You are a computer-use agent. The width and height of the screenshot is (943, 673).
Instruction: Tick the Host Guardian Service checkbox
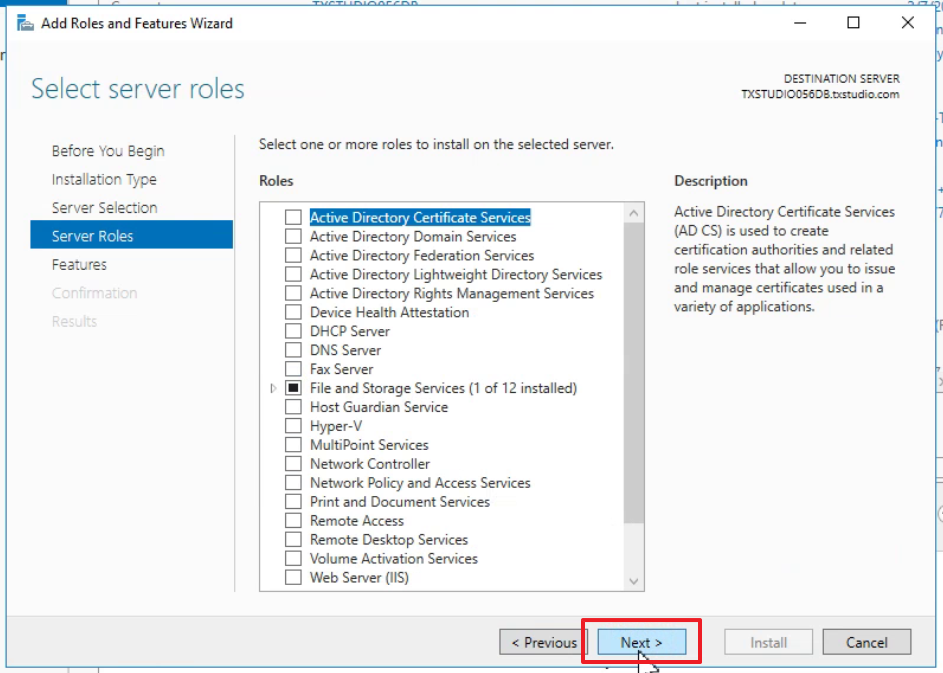click(293, 407)
